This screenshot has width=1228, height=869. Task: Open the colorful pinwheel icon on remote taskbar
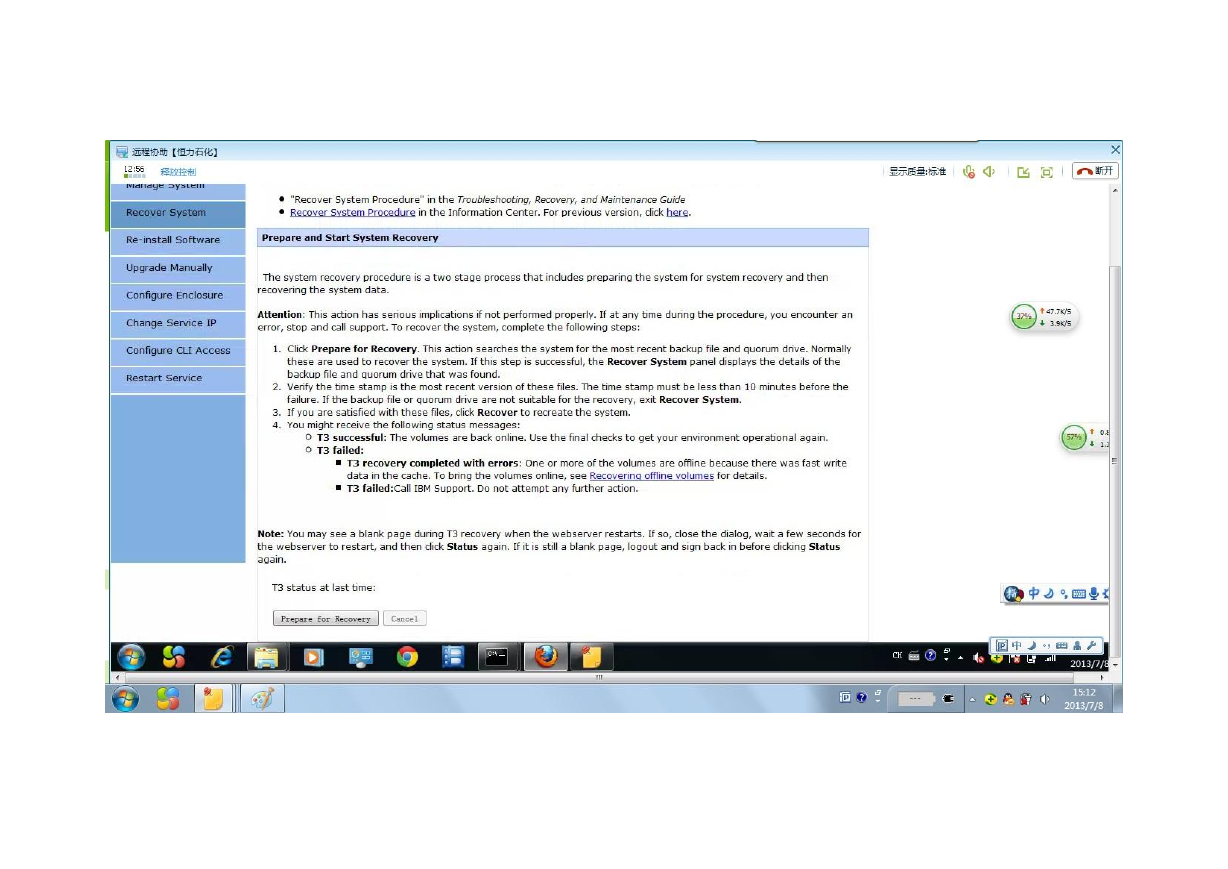[x=174, y=657]
